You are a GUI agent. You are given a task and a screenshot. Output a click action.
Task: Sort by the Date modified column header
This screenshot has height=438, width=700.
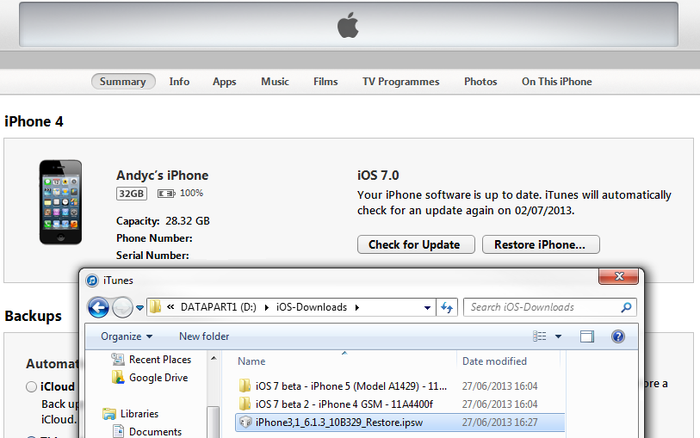pos(495,361)
